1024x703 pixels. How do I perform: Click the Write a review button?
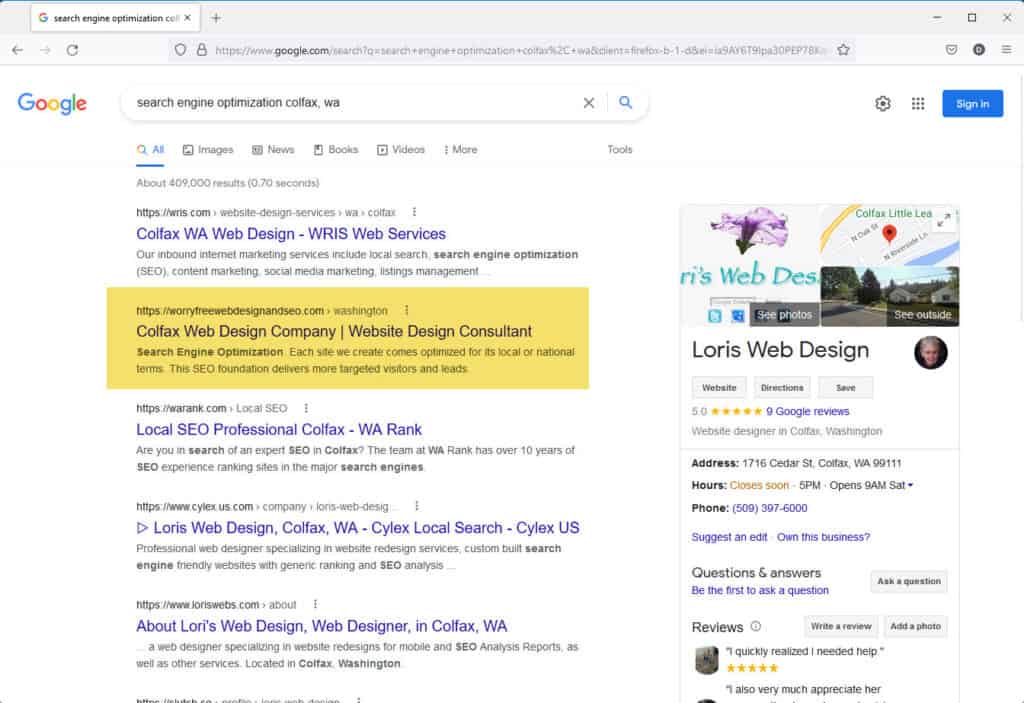coord(841,626)
